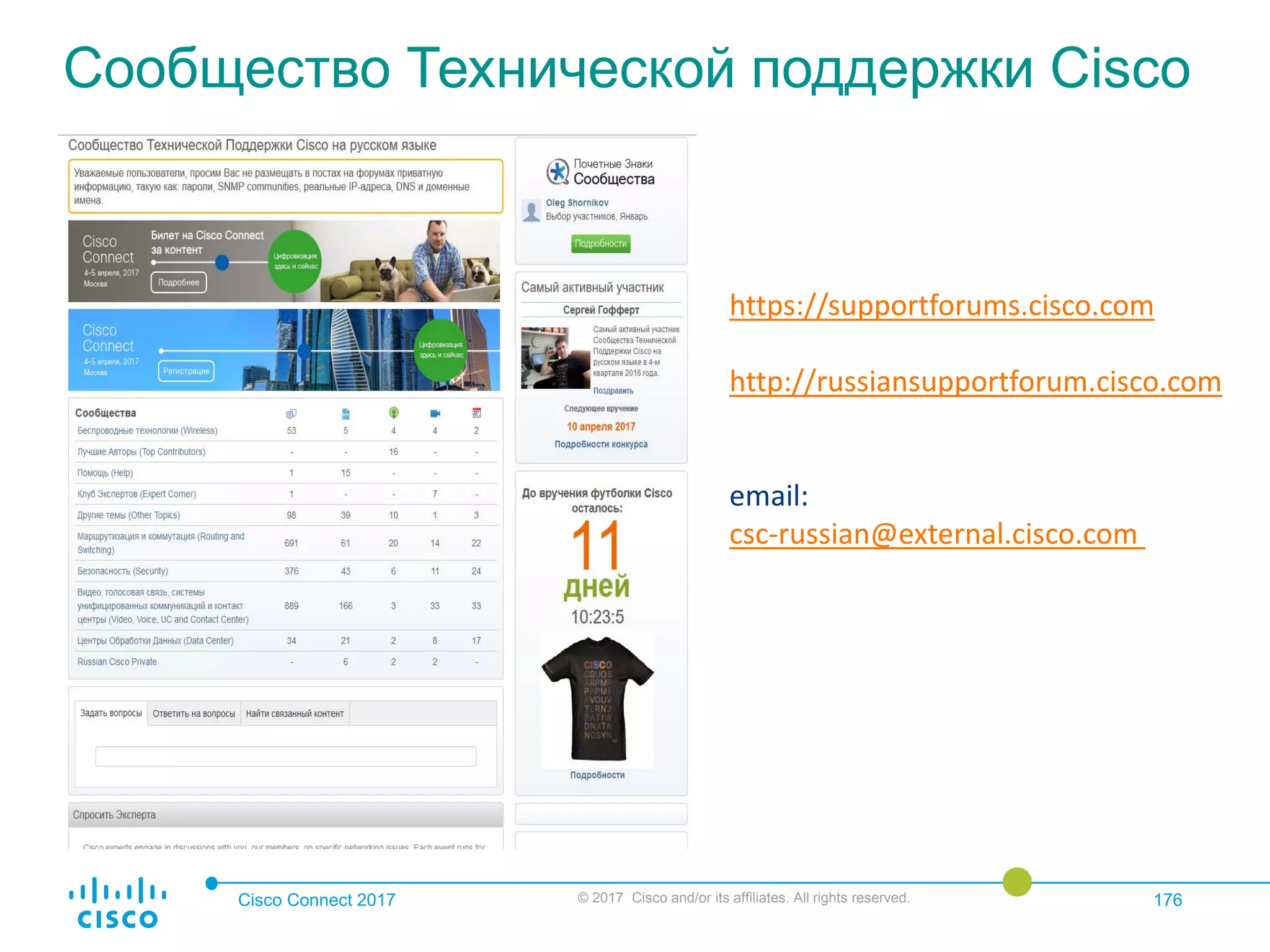Image resolution: width=1270 pixels, height=952 pixels.
Task: Click Video Voice discussions count 889
Action: click(x=291, y=606)
